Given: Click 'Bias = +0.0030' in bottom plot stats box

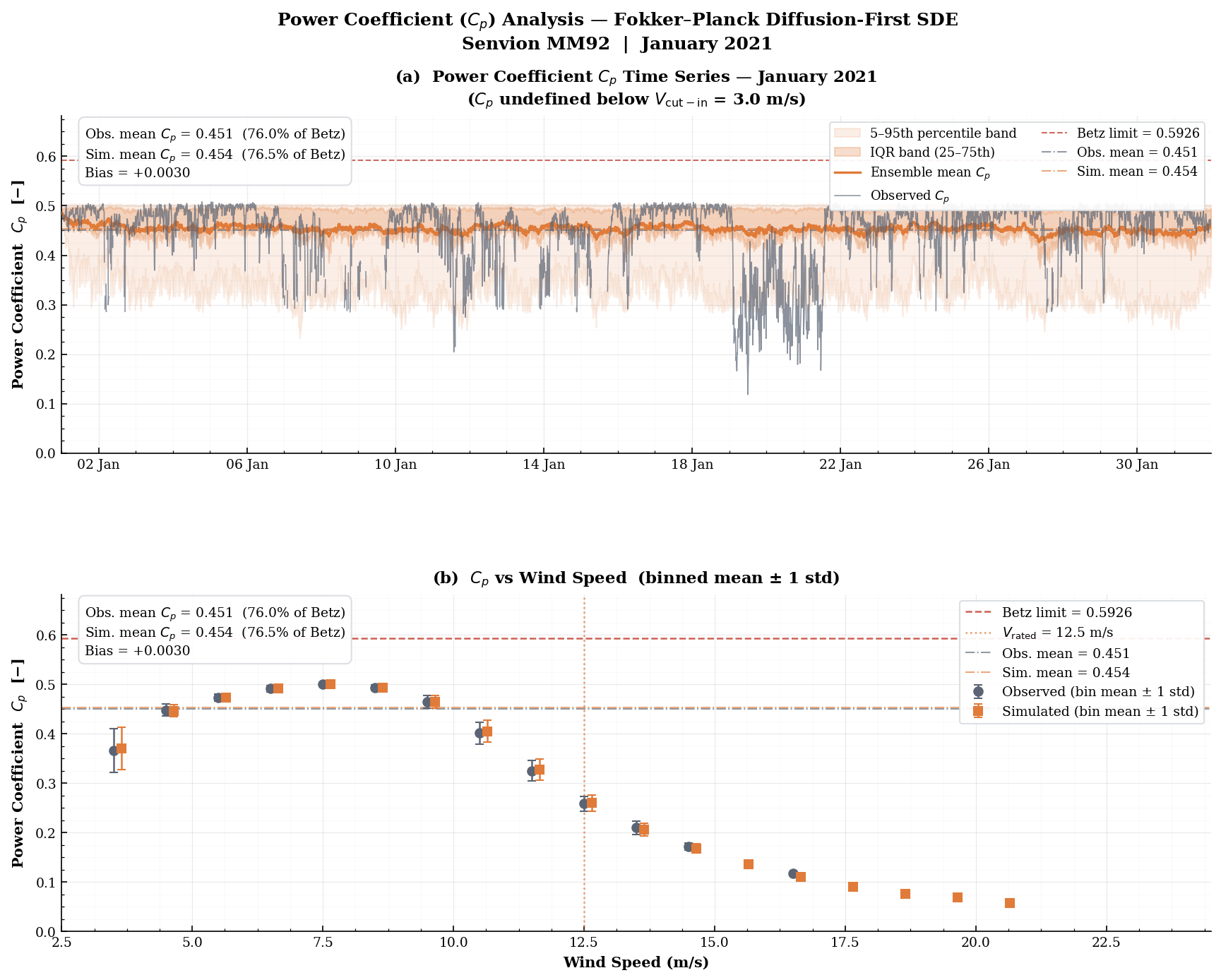Looking at the screenshot, I should pyautogui.click(x=138, y=651).
